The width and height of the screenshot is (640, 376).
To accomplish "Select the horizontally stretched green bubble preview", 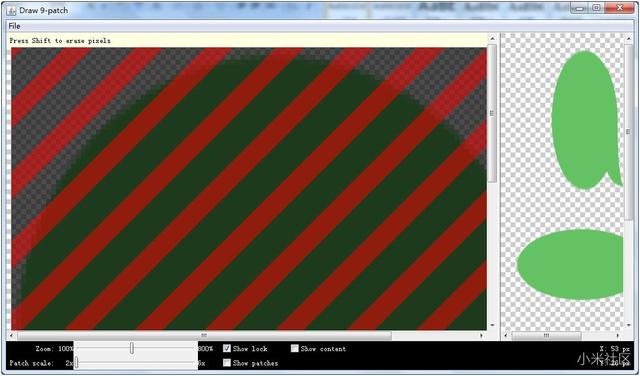I will click(570, 265).
